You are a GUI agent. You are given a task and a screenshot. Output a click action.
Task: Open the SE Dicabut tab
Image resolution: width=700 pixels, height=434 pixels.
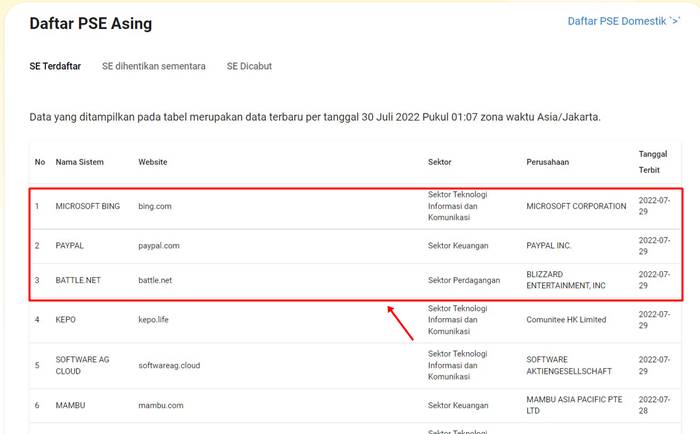(x=249, y=66)
